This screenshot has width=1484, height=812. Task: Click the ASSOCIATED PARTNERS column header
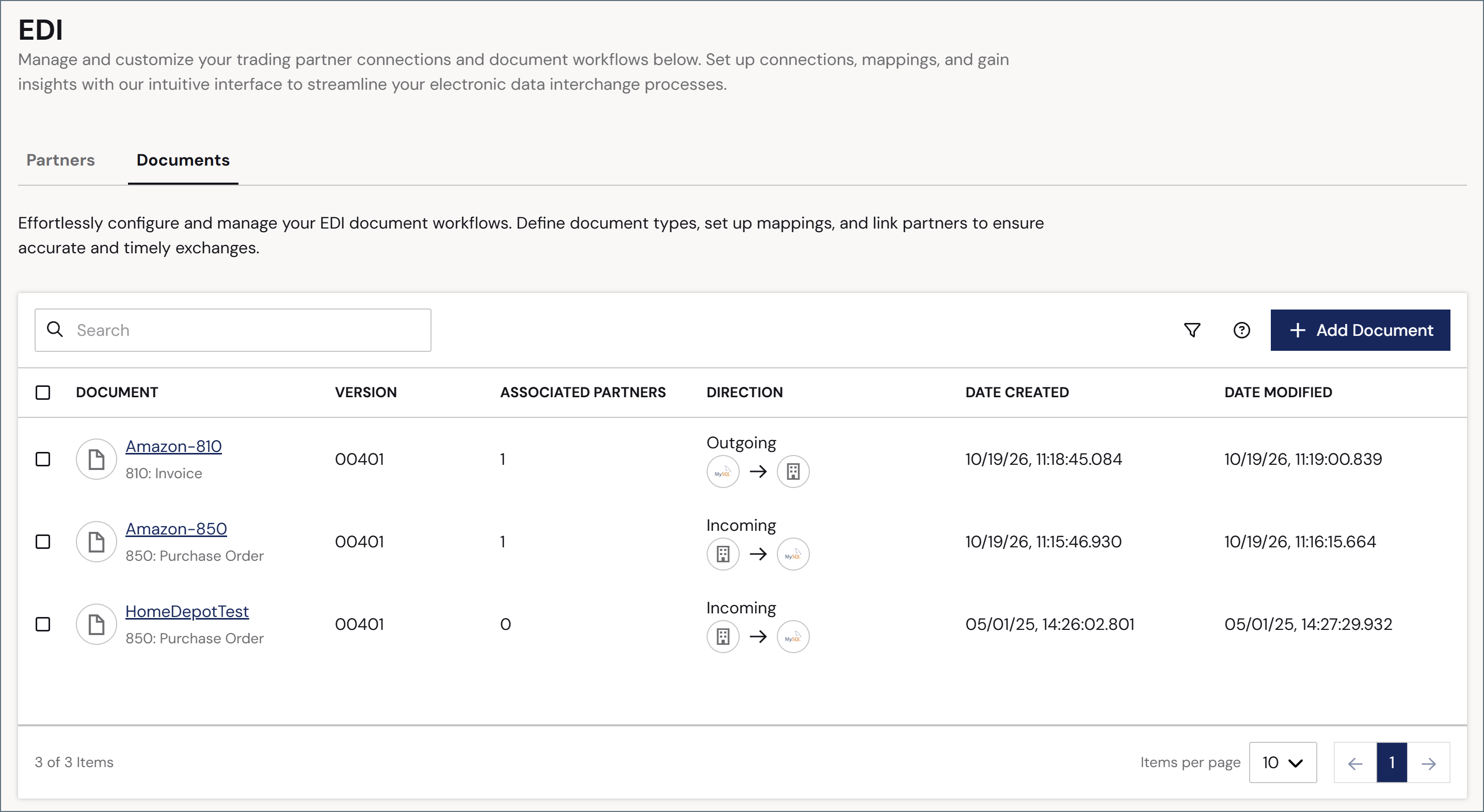click(583, 392)
